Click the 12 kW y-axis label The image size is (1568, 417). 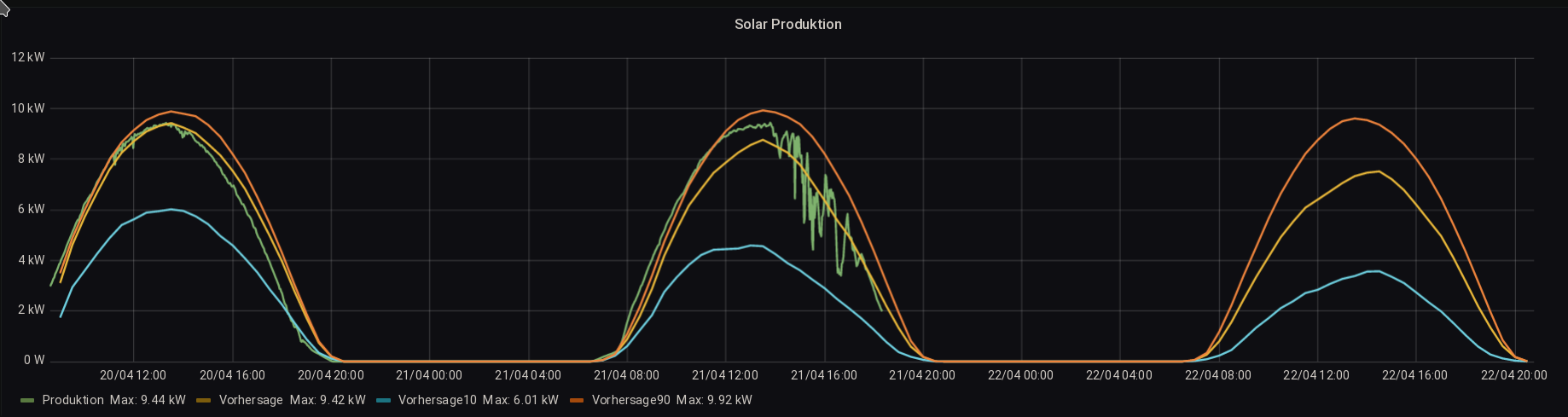click(28, 58)
